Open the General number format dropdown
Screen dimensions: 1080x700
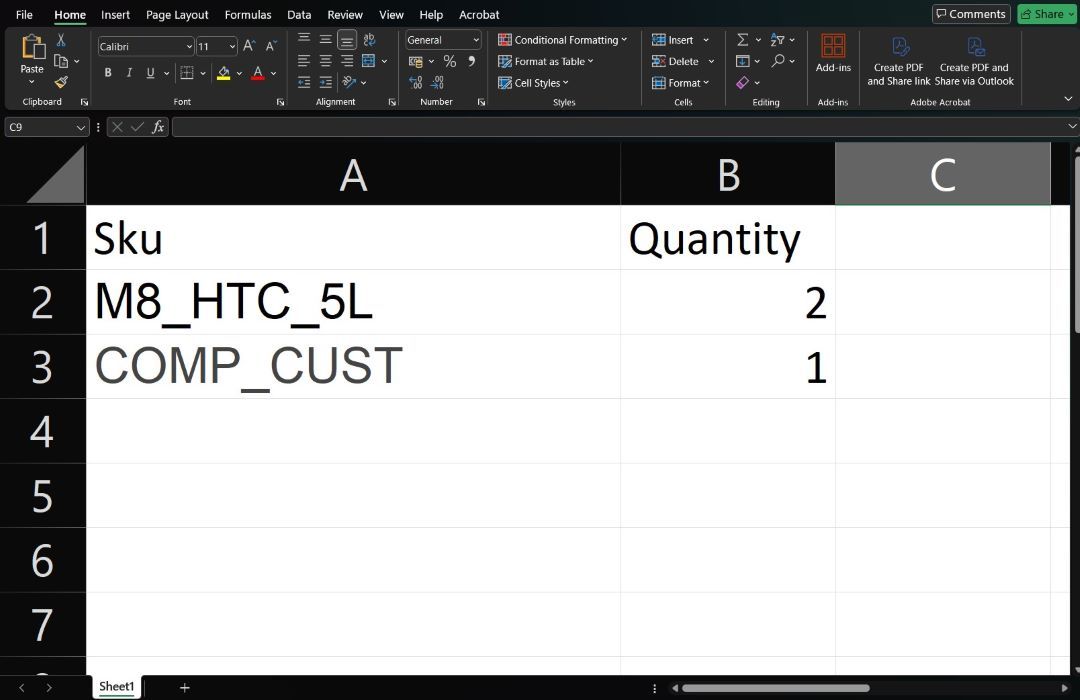point(476,40)
